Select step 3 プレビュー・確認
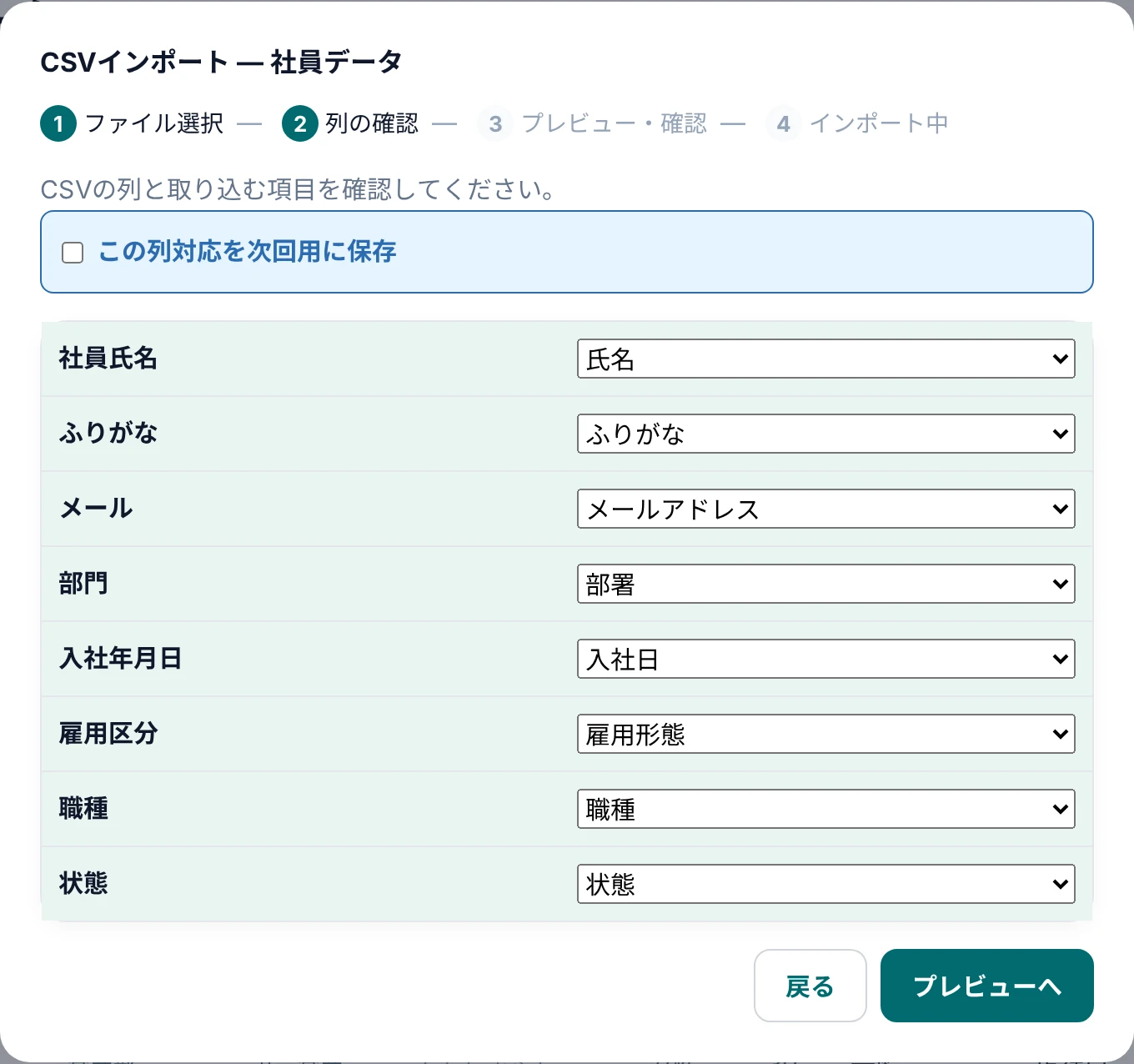1134x1064 pixels. [592, 123]
